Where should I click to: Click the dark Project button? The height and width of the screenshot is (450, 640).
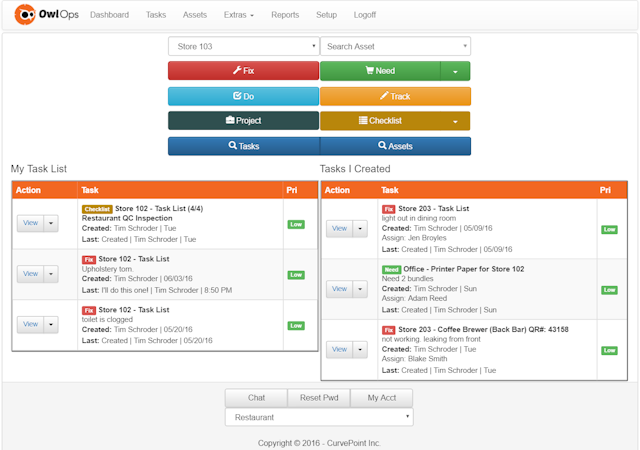point(244,121)
